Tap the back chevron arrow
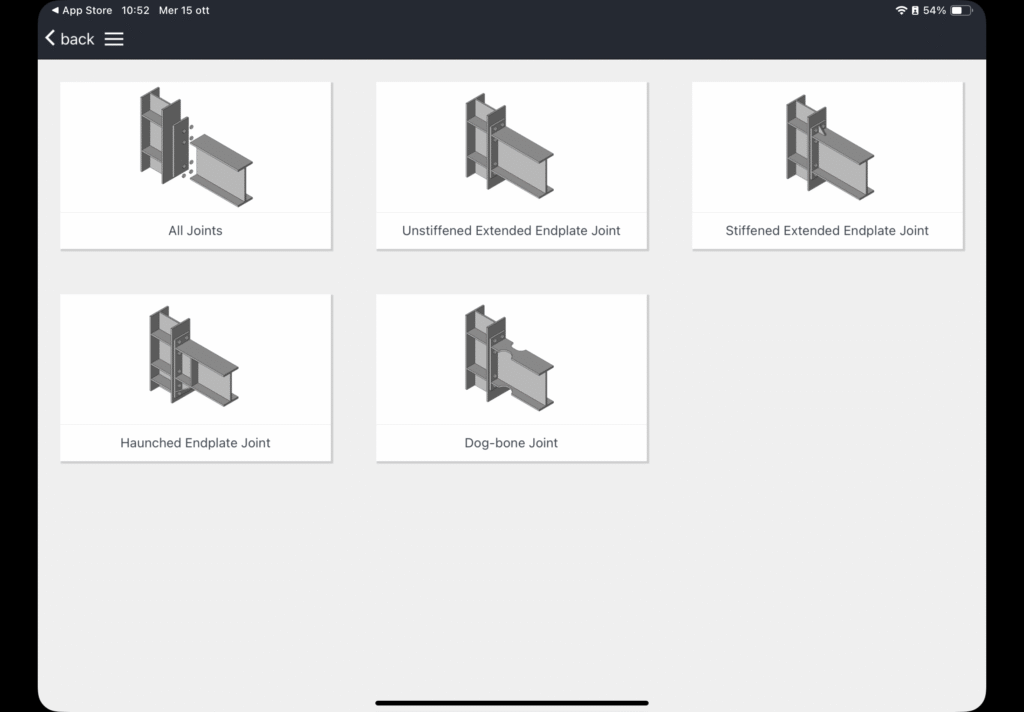 pos(50,38)
